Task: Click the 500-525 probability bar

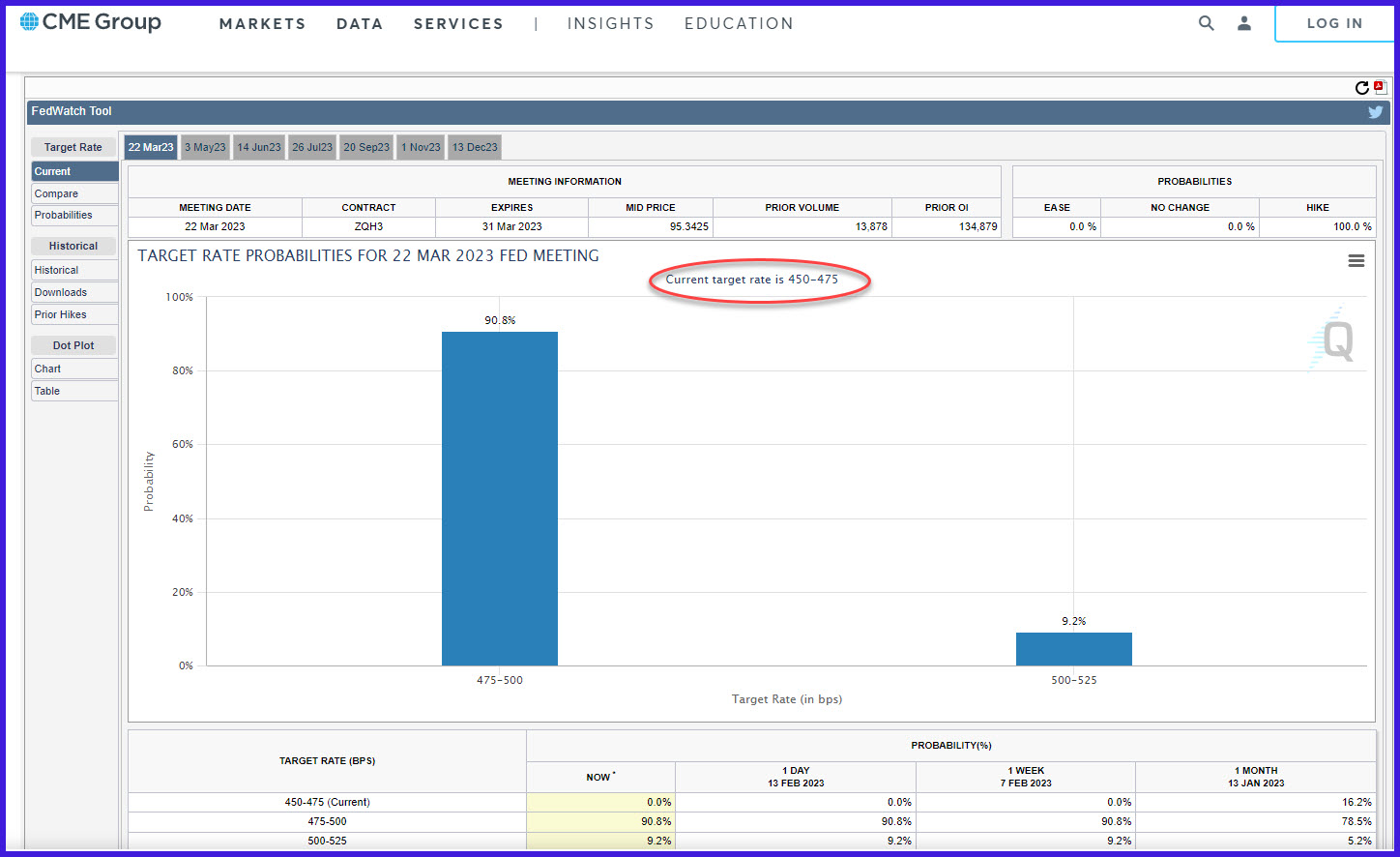Action: point(1074,649)
